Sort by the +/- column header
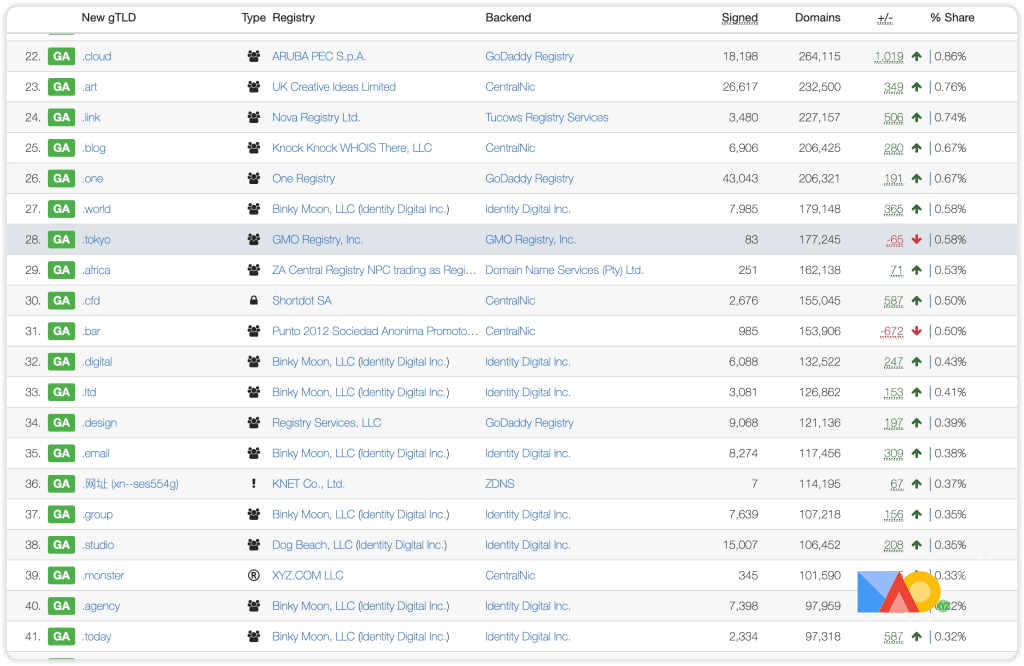1024x666 pixels. coord(885,18)
